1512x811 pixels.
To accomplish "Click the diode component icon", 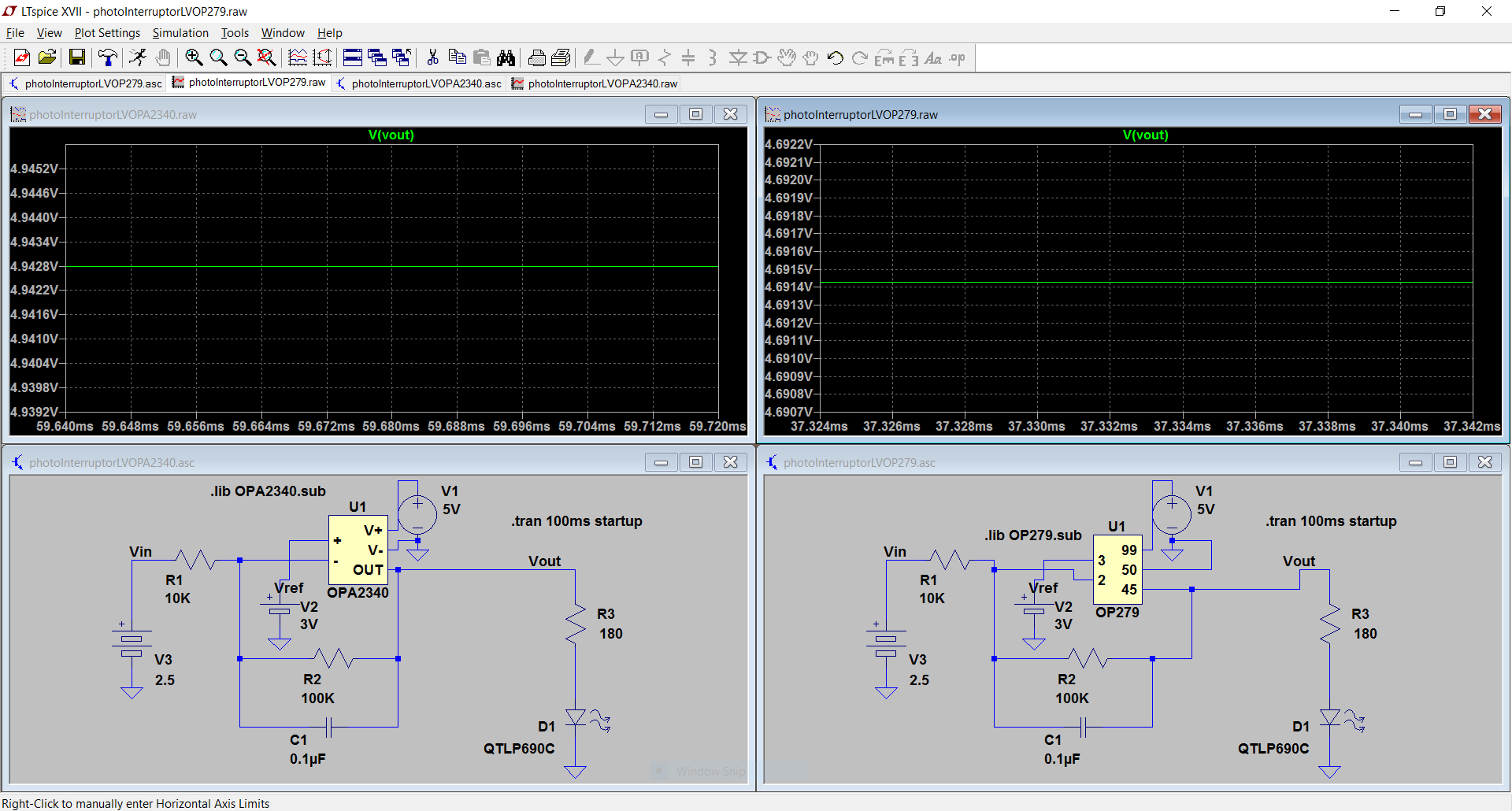I will (738, 57).
